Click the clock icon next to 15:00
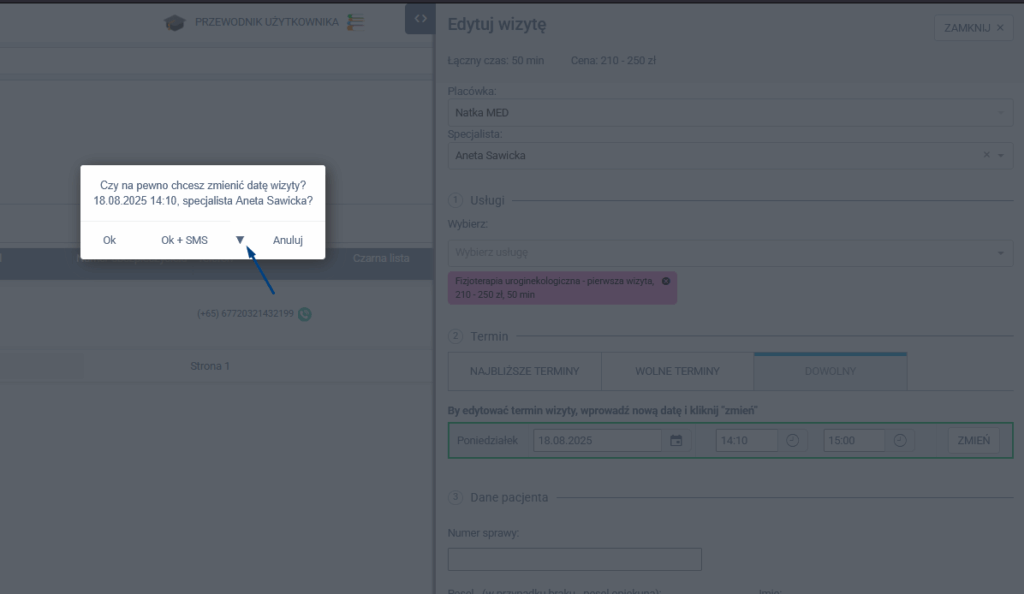The image size is (1024, 594). [900, 440]
